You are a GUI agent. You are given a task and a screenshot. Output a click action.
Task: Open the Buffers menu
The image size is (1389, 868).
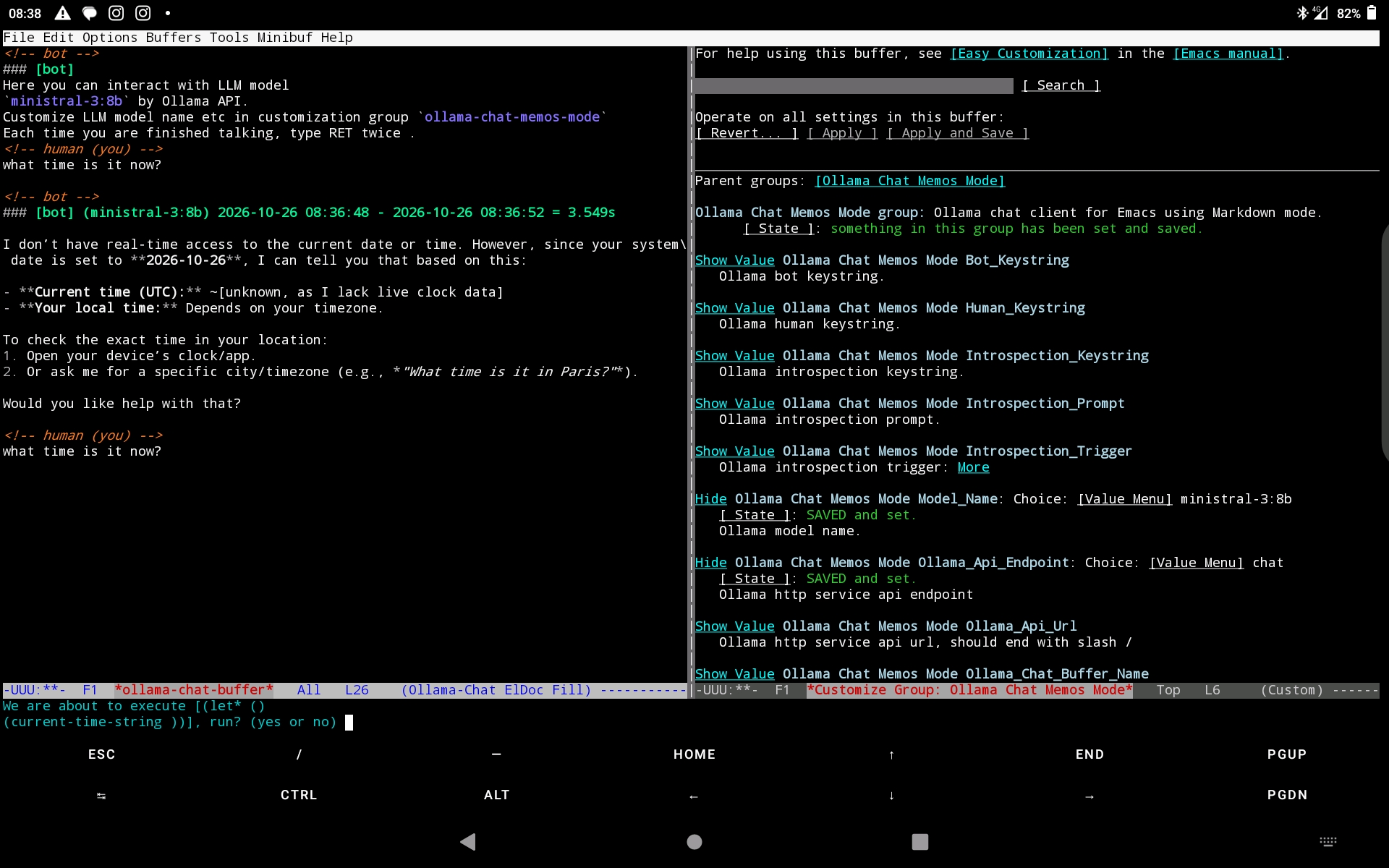[x=174, y=38]
